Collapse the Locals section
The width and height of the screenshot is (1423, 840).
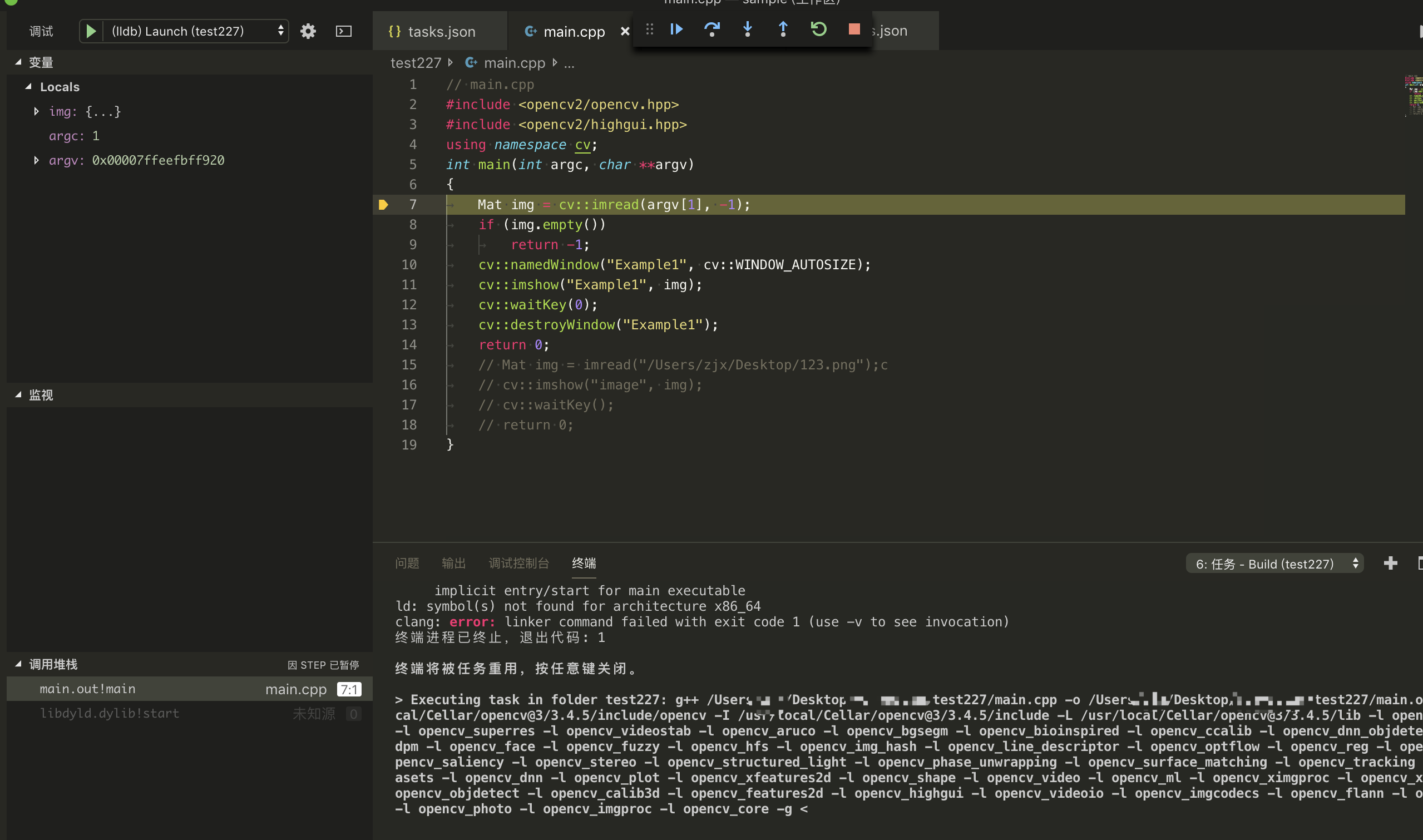click(x=28, y=87)
